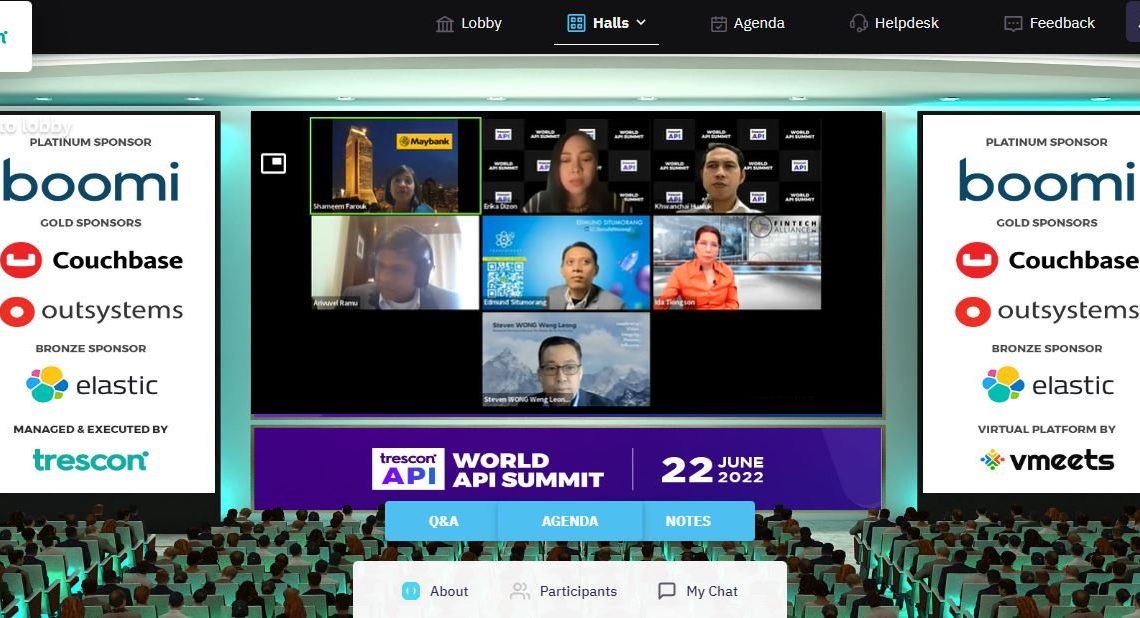Open the Helpdesk menu item

tap(894, 23)
